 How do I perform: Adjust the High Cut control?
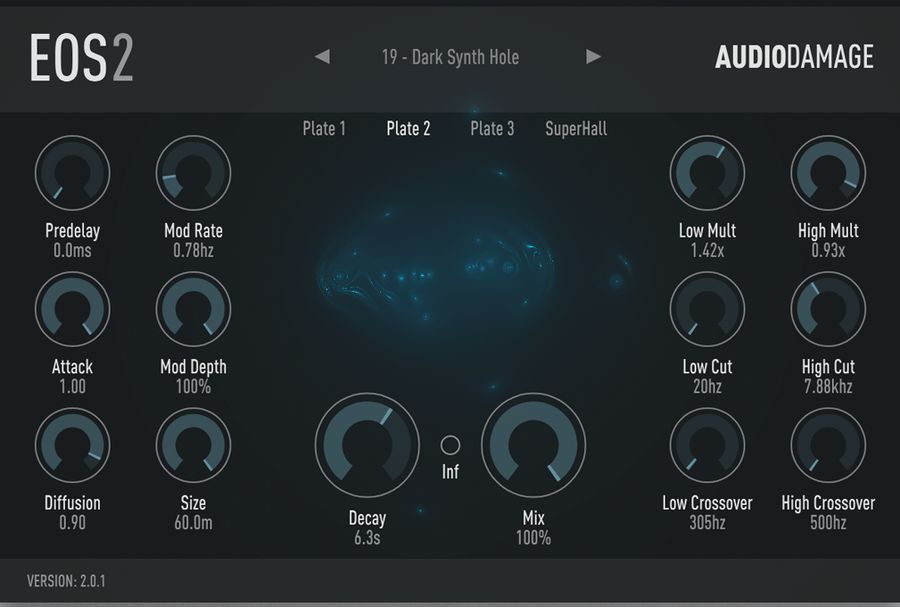(x=828, y=309)
